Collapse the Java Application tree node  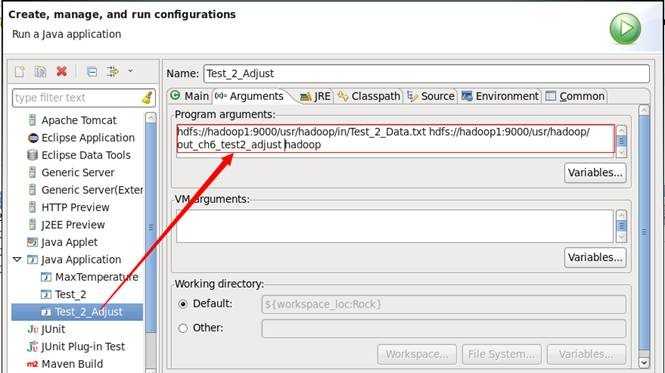tap(17, 259)
